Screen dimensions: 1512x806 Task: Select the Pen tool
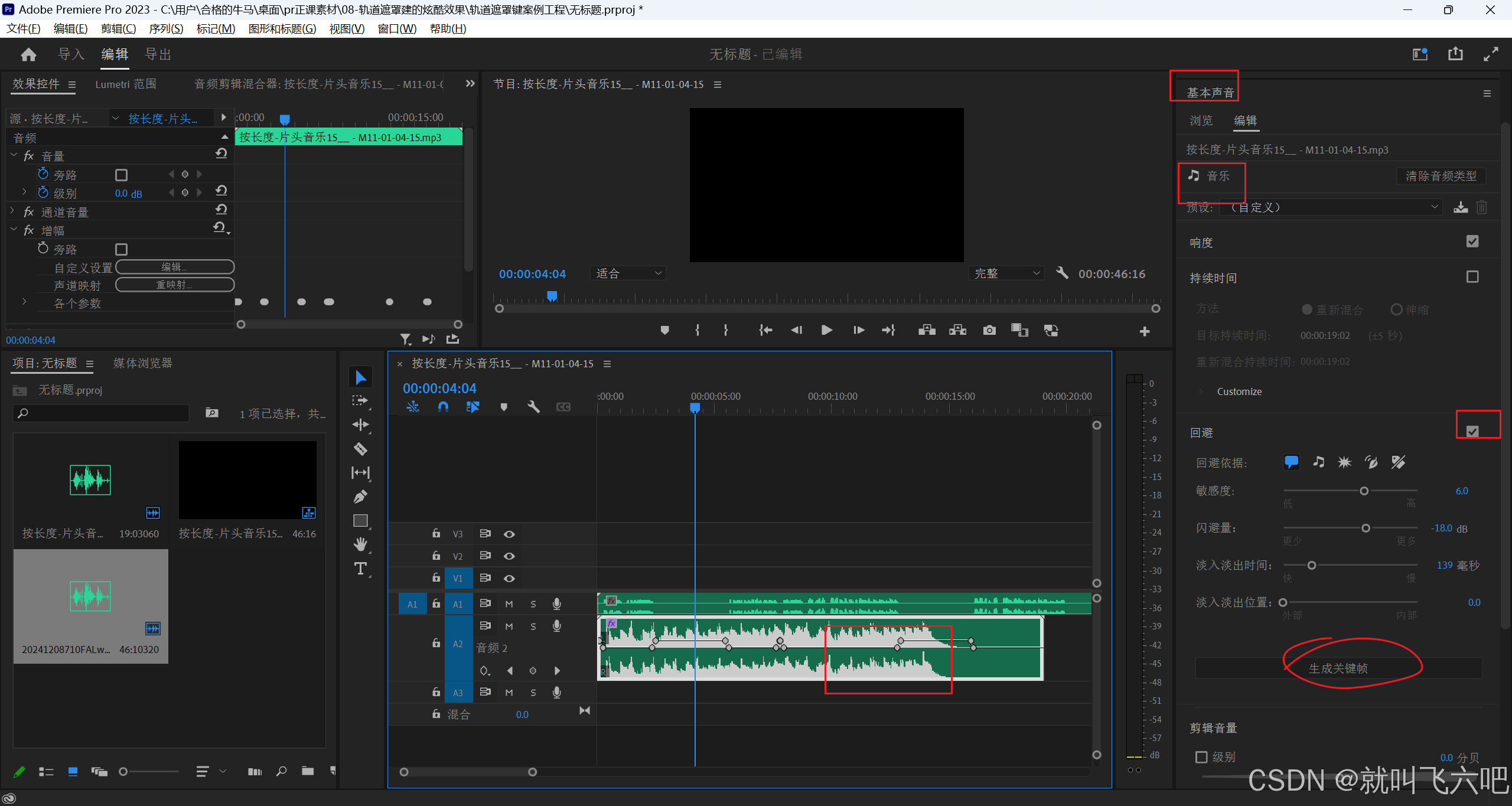click(x=360, y=497)
